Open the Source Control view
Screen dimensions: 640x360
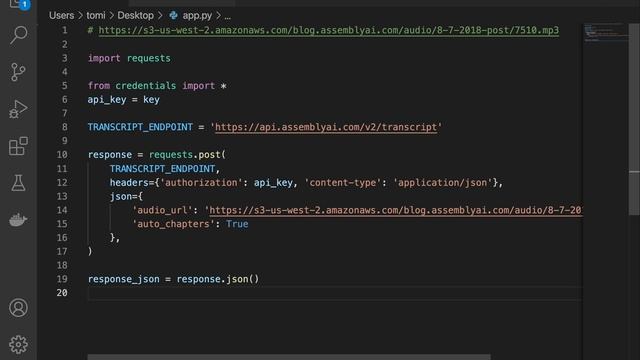(x=18, y=72)
